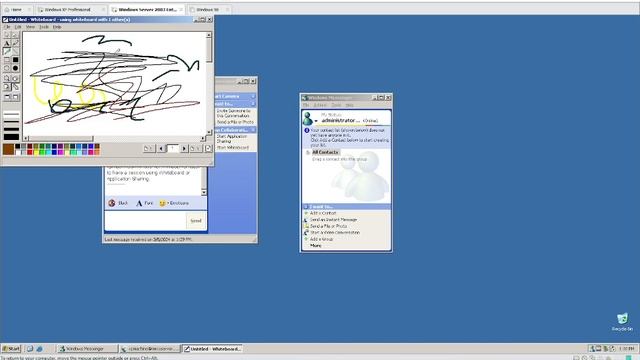The height and width of the screenshot is (360, 640).
Task: Click Start Application Sharing link
Action: (x=231, y=139)
